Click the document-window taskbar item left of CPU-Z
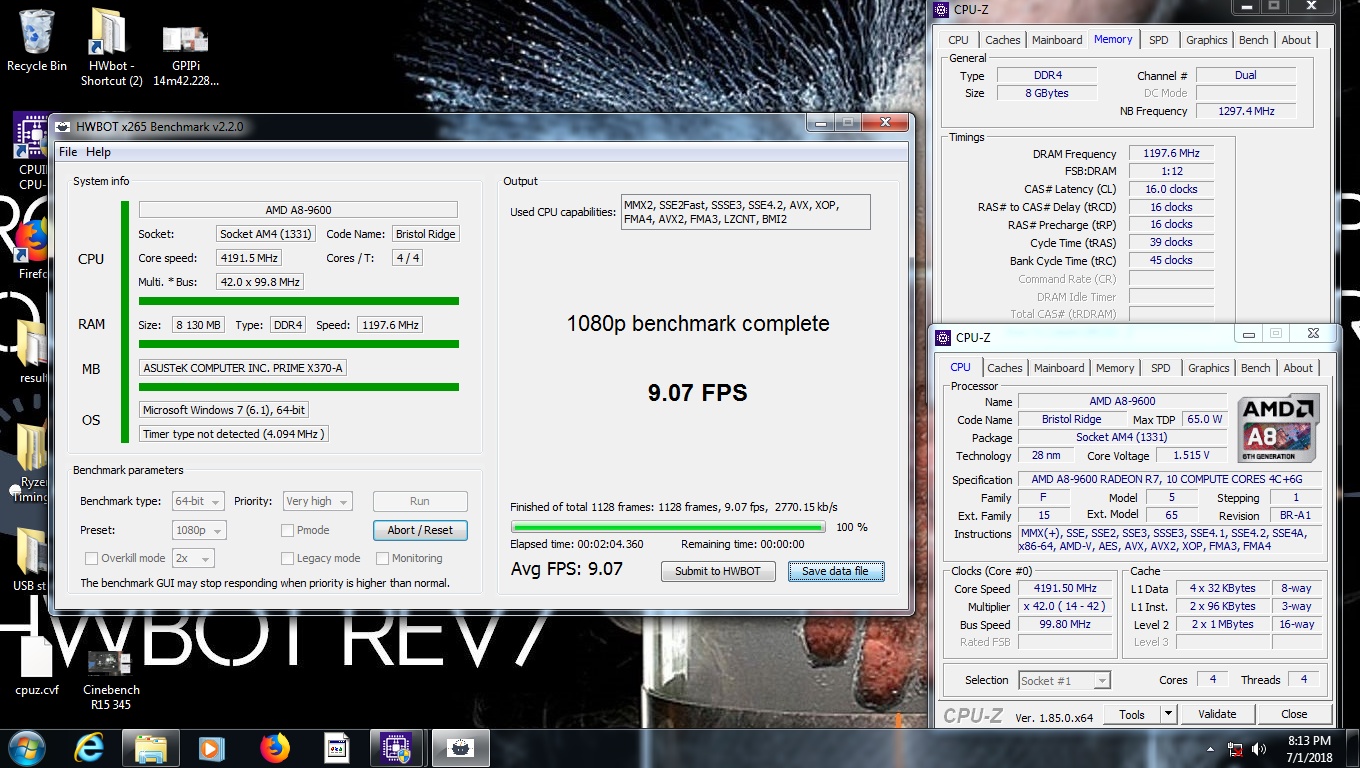 click(x=337, y=748)
